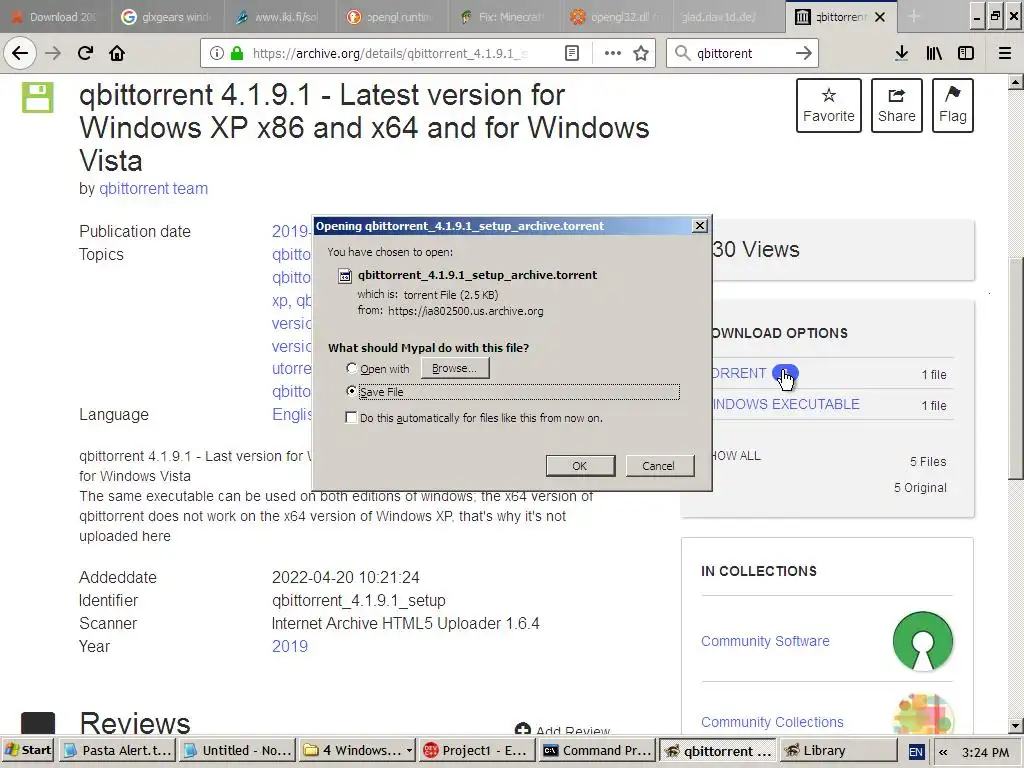The height and width of the screenshot is (768, 1024).
Task: Click the scrollbar up arrow
Action: [1016, 82]
